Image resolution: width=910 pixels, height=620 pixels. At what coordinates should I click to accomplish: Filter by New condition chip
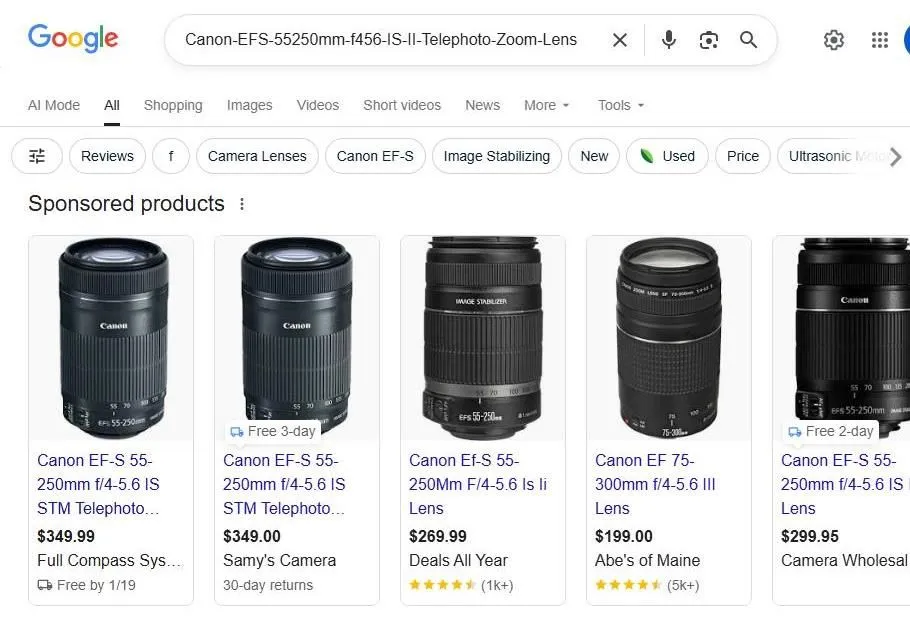(594, 156)
